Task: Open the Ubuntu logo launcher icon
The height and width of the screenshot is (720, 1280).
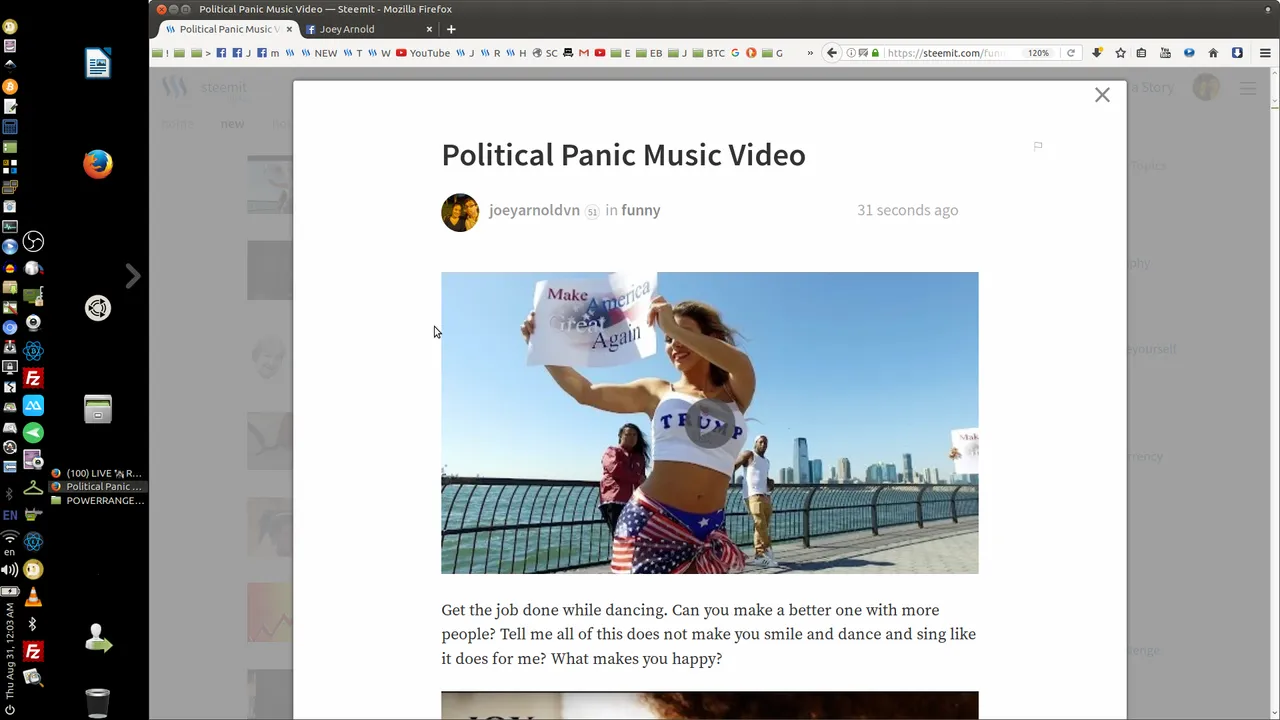Action: [98, 308]
